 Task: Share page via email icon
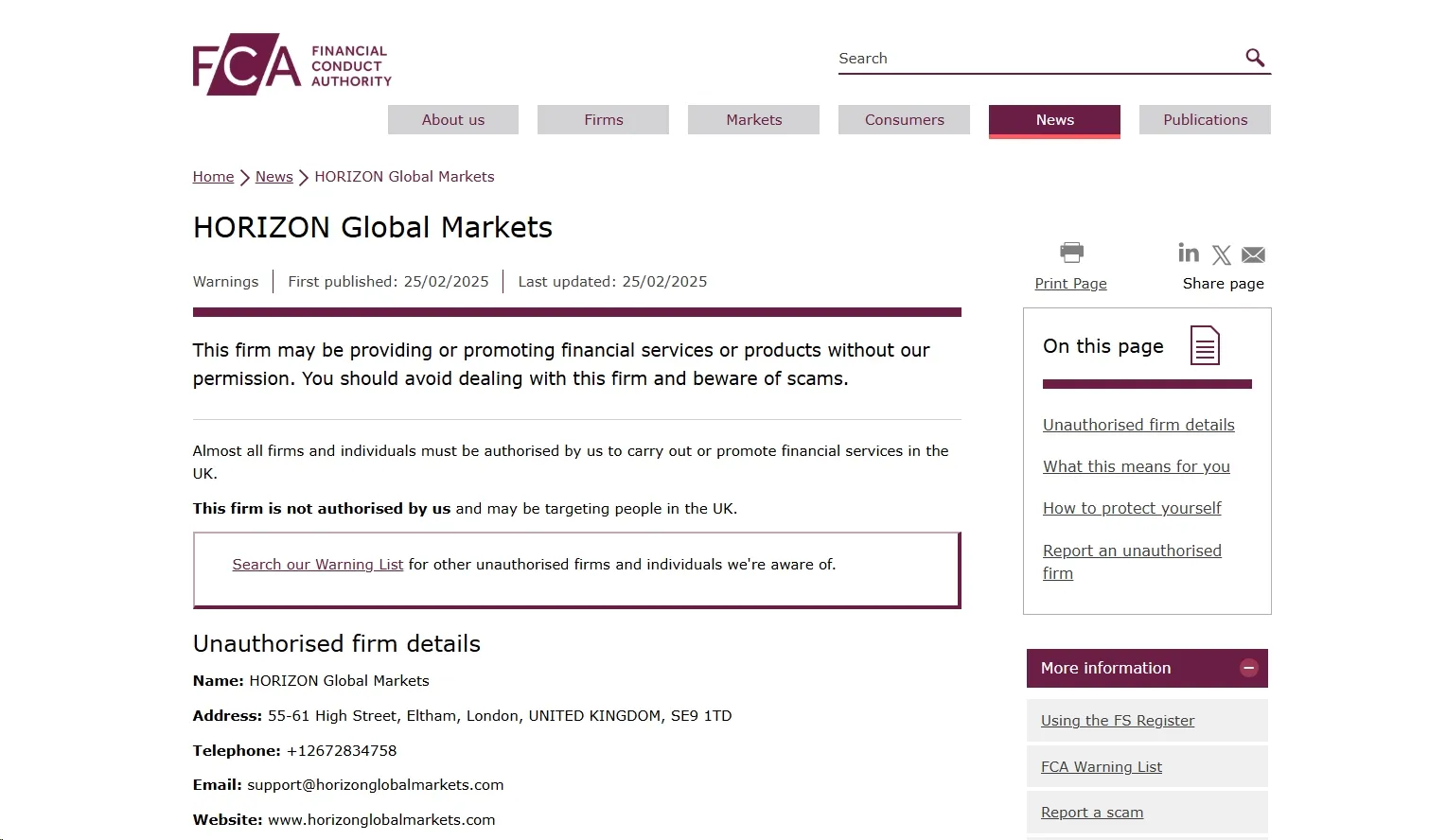(1253, 255)
